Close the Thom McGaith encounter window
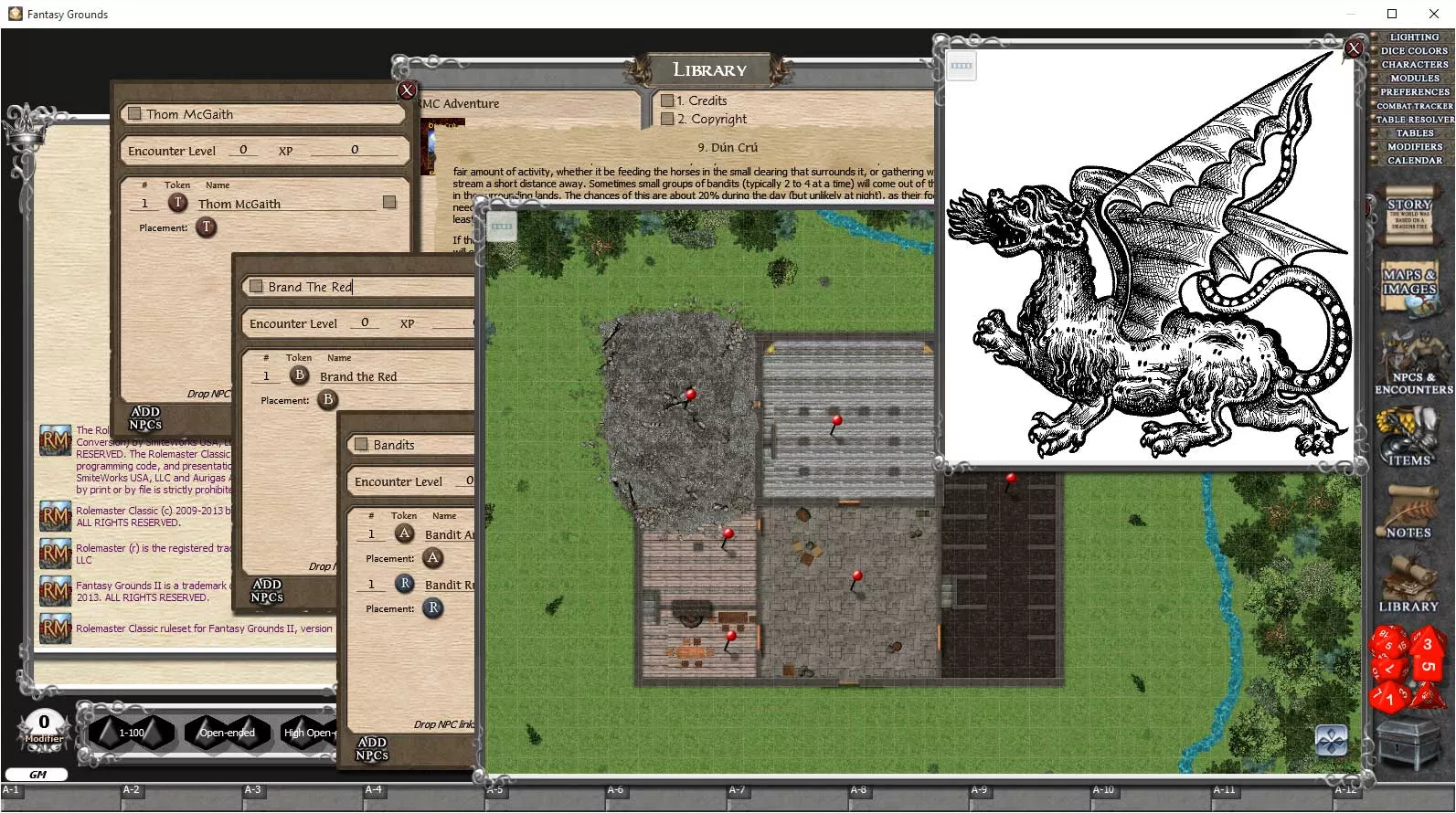 point(408,90)
